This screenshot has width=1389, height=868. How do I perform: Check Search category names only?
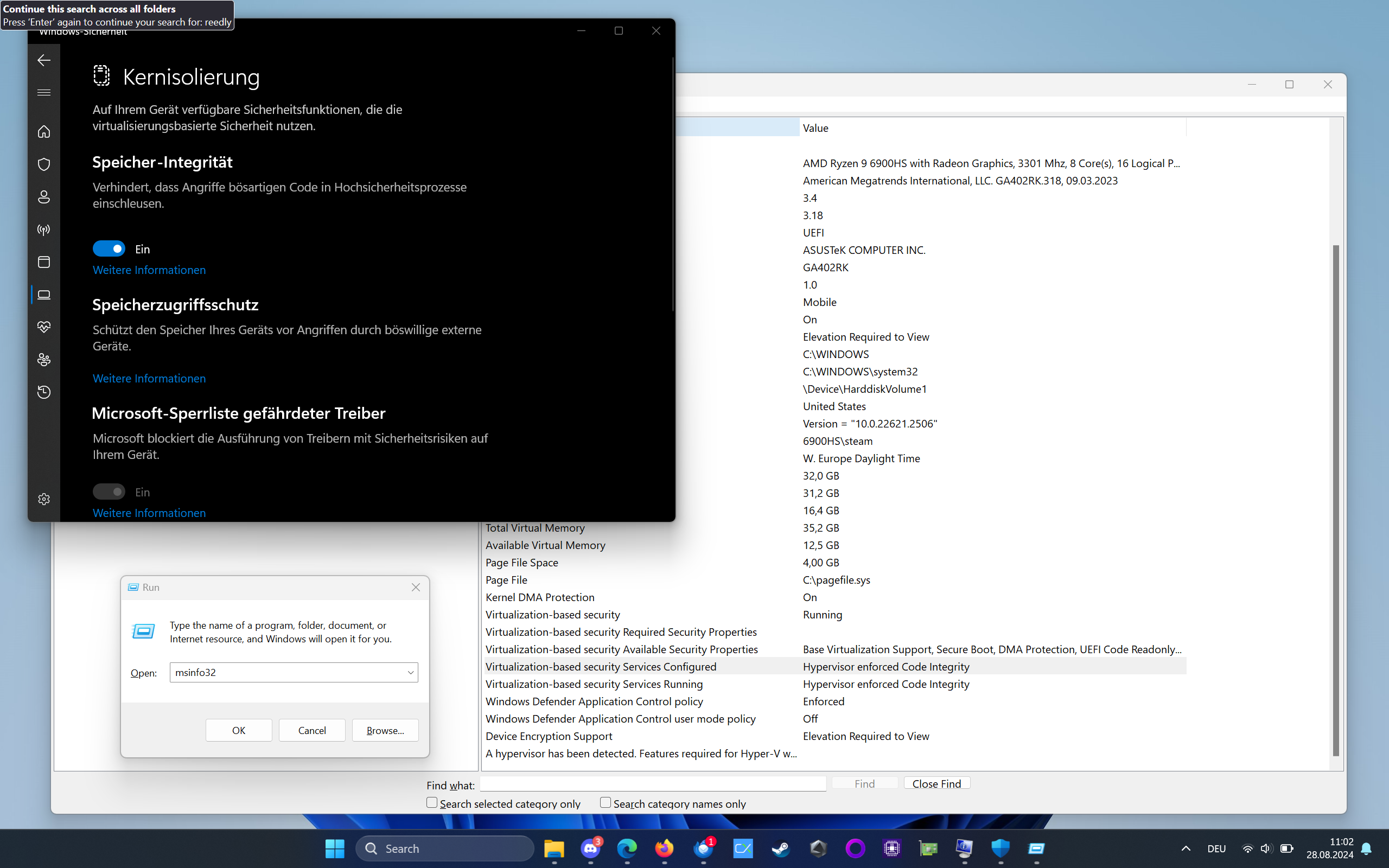tap(605, 802)
